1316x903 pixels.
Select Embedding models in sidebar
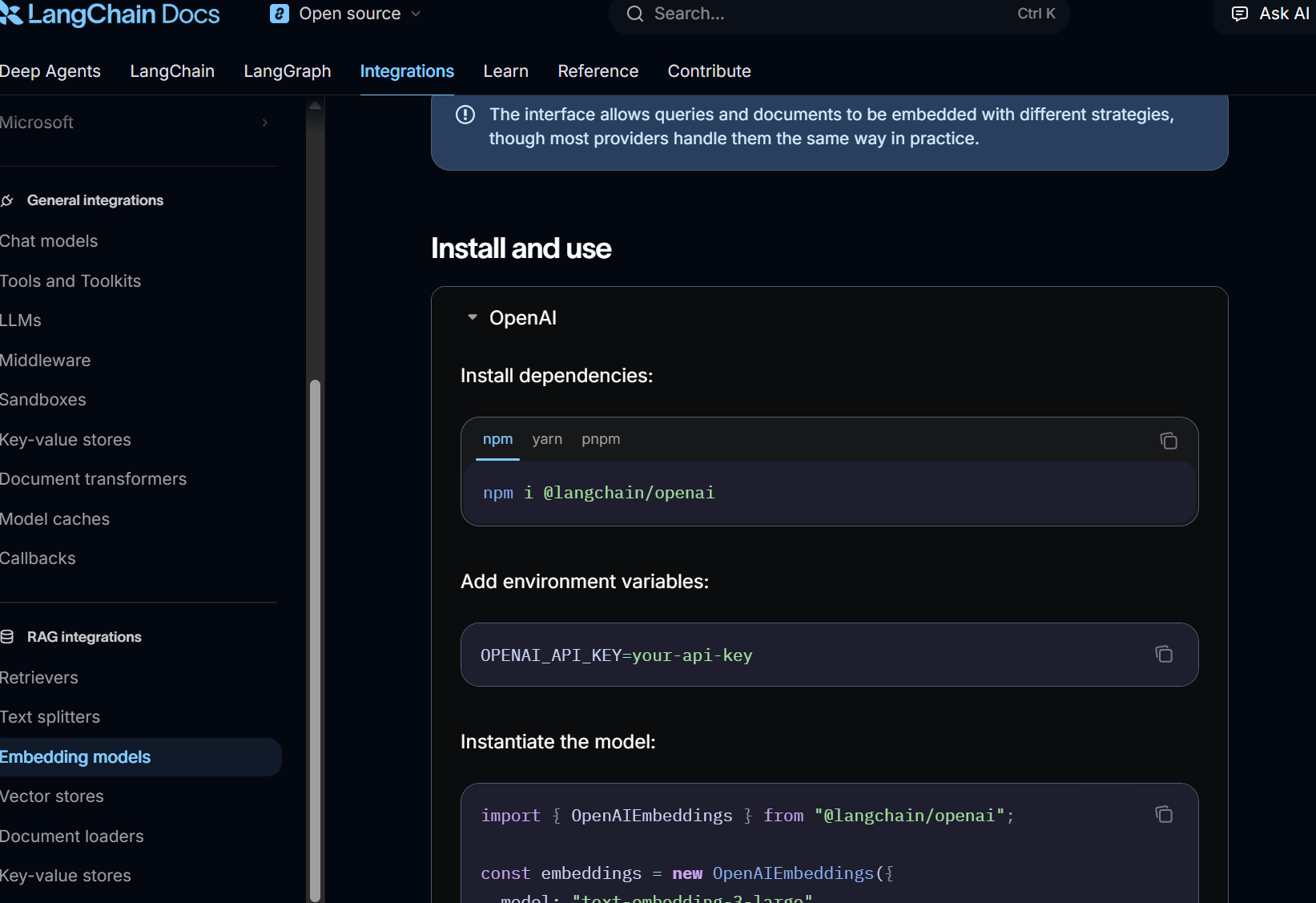pos(140,757)
